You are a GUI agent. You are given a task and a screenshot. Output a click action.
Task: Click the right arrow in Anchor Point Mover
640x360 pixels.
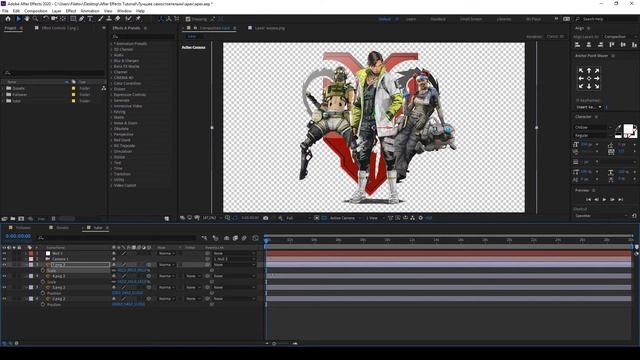597,78
